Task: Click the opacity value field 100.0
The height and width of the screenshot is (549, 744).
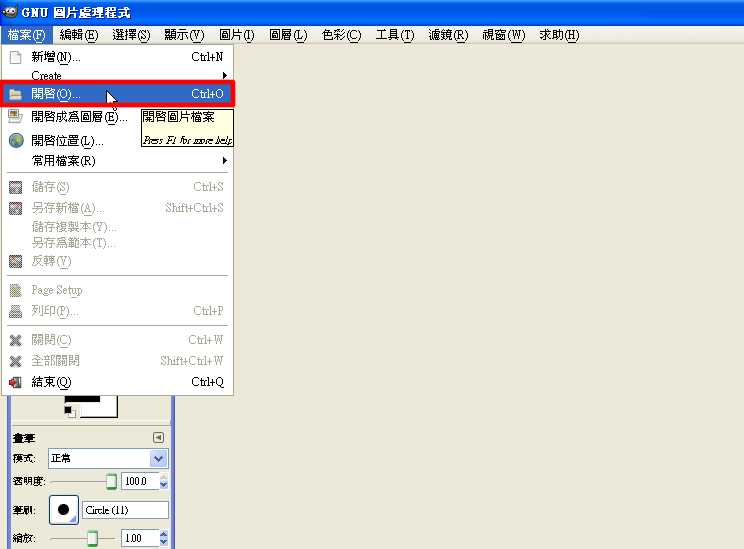Action: point(140,481)
